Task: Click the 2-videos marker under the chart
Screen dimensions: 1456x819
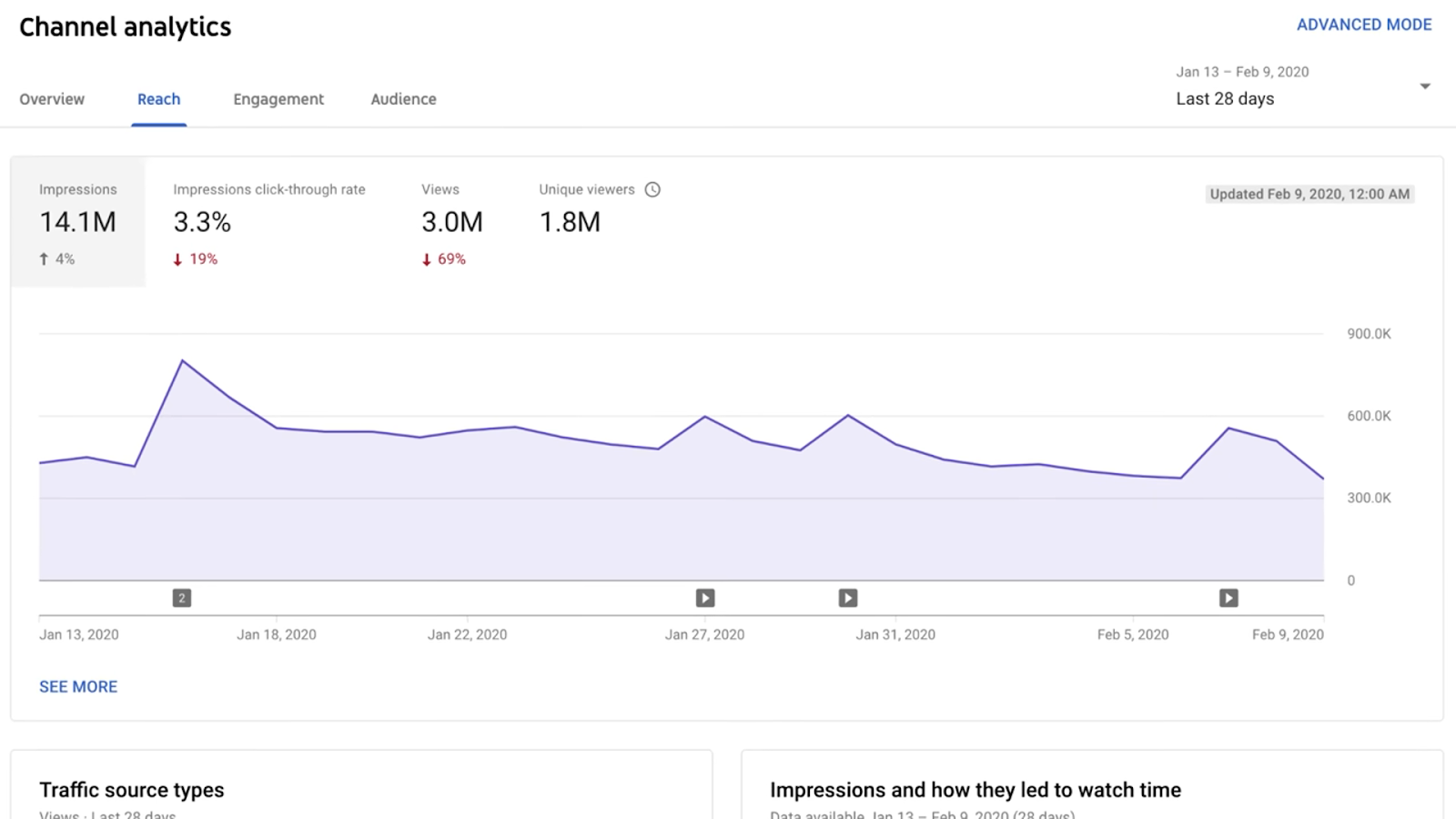Action: [x=182, y=598]
